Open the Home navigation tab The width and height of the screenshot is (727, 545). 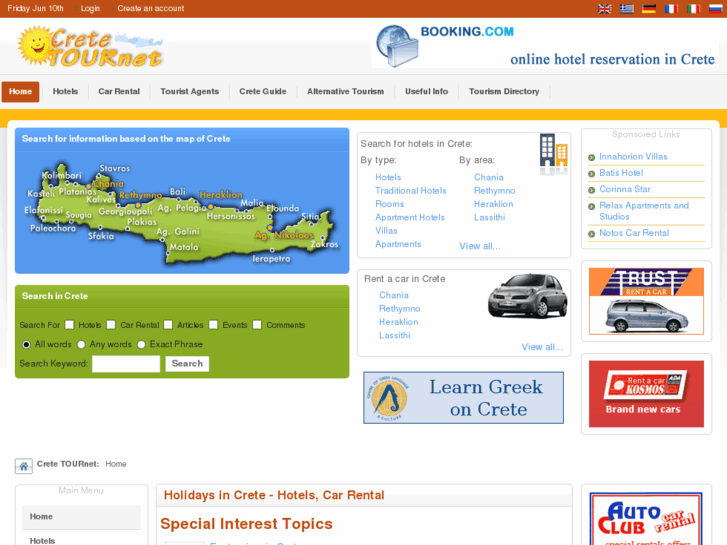pos(20,91)
